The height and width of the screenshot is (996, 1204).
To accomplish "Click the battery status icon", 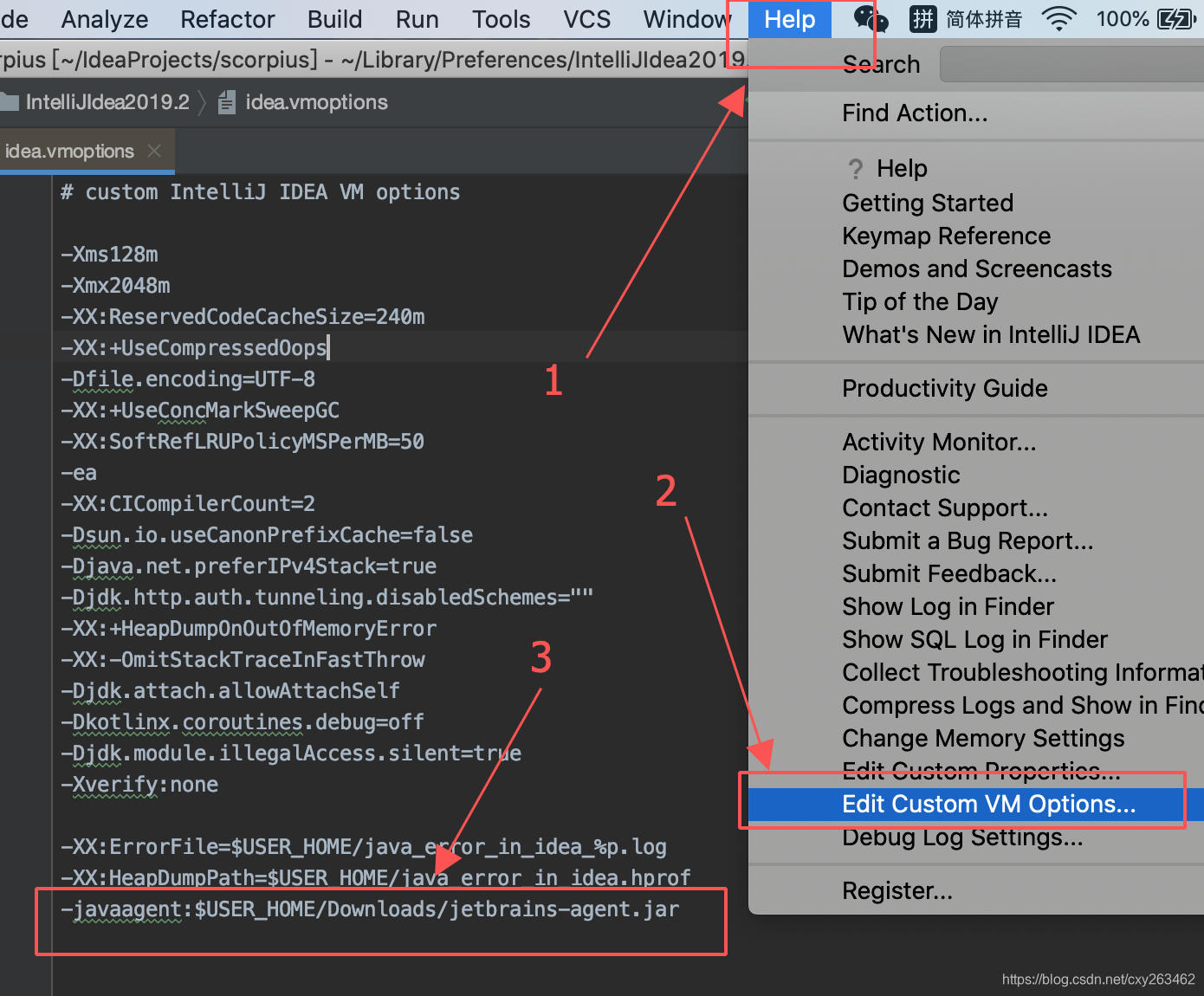I will [x=1177, y=18].
